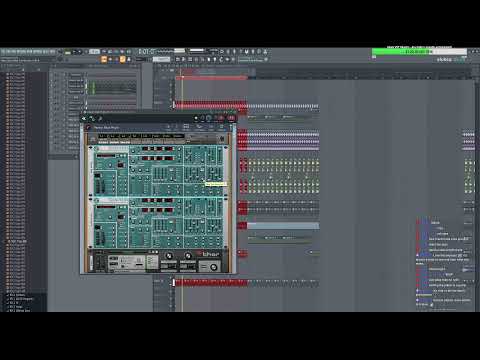
Task: Click the Thor device name label in rack
Action: click(x=211, y=254)
